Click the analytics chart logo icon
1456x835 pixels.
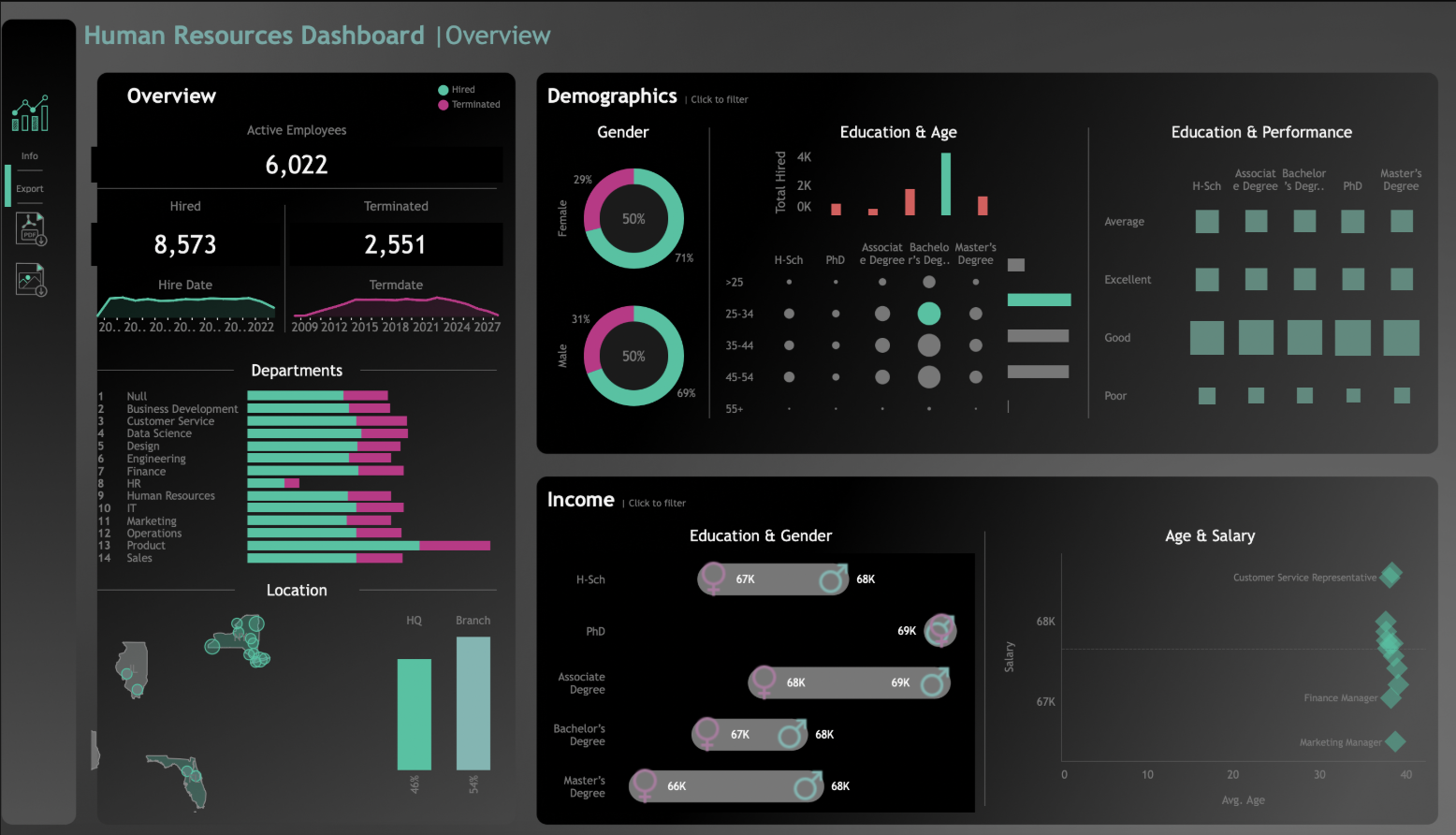point(30,112)
